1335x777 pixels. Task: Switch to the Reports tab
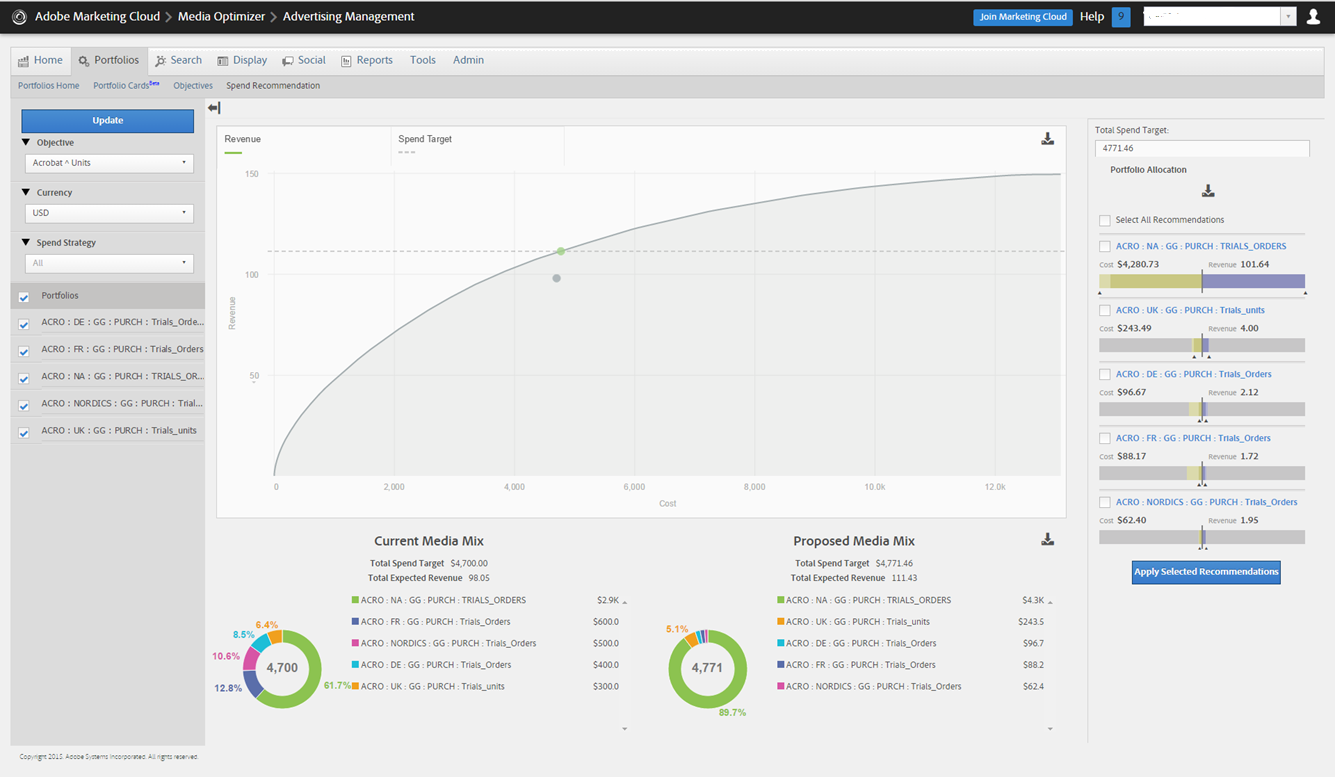(x=366, y=60)
